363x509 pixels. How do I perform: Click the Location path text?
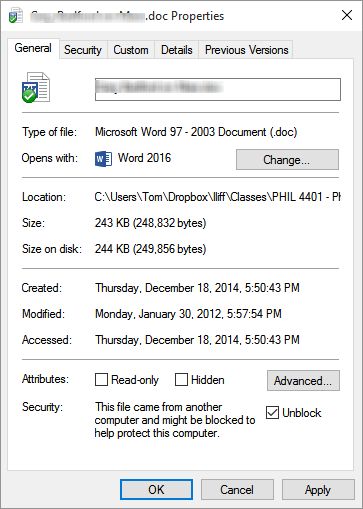(217, 197)
